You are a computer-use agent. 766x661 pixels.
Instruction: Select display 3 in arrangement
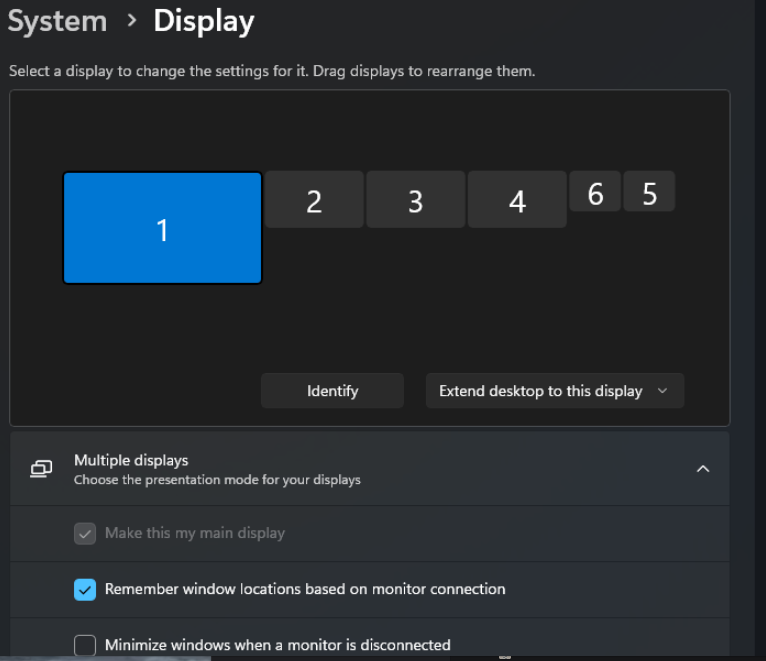click(416, 199)
